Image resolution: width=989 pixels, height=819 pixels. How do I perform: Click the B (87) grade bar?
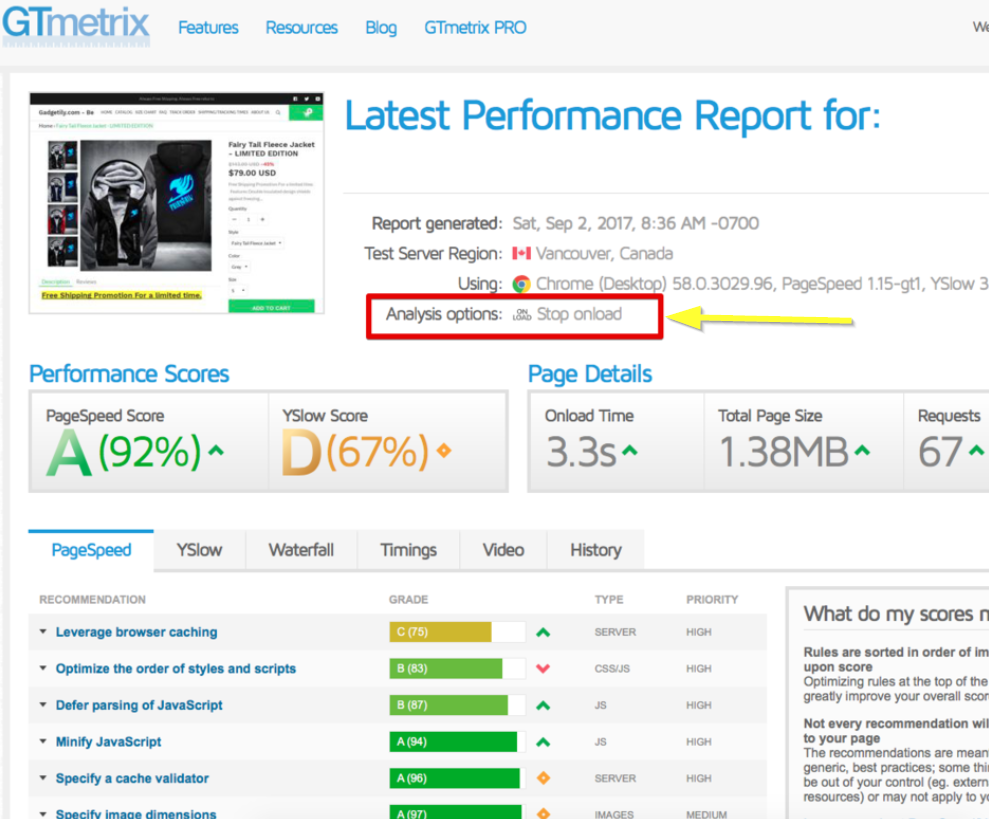pos(457,705)
